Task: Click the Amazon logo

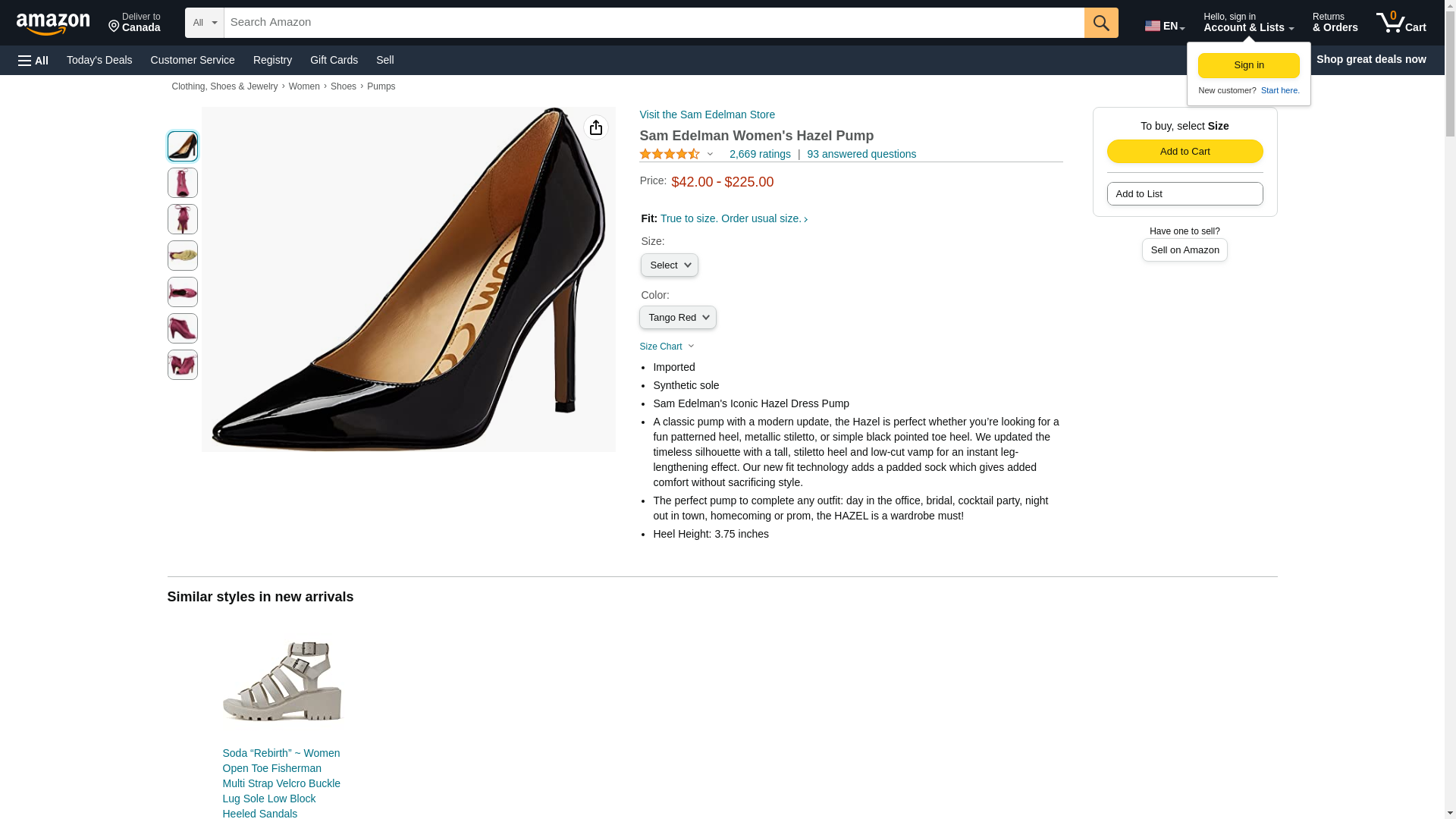Action: click(53, 24)
